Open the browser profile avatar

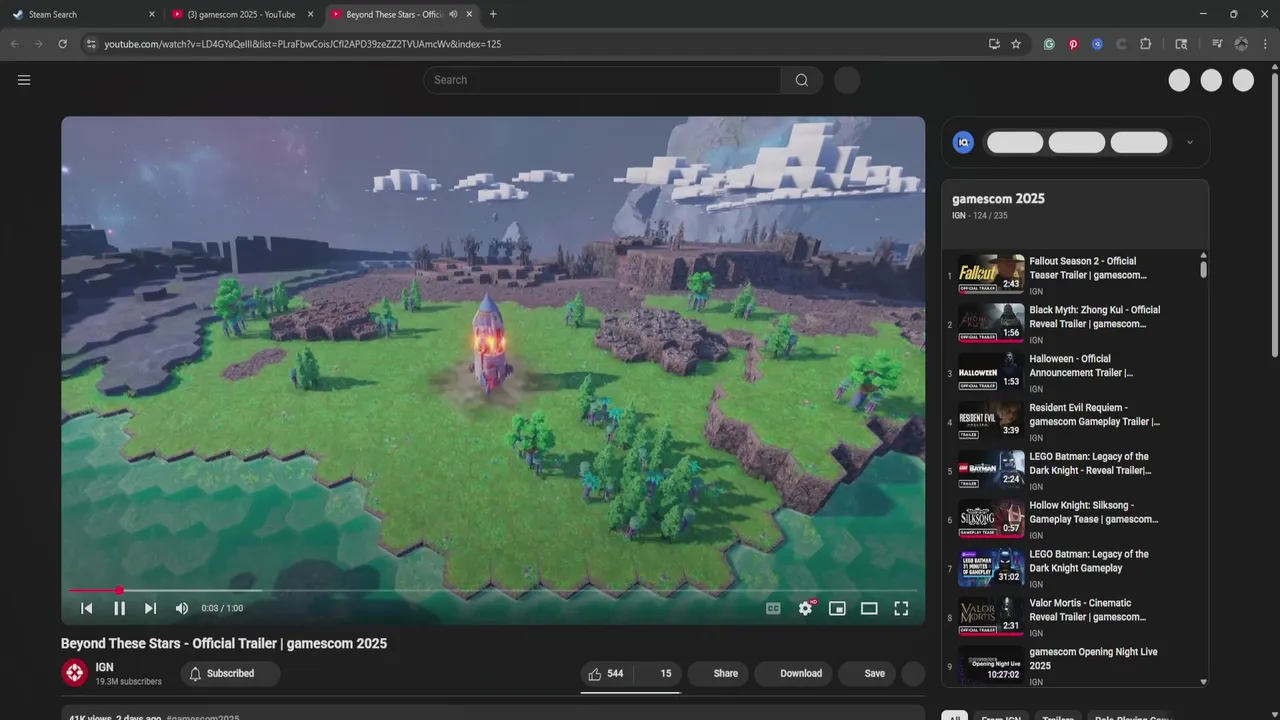click(x=1241, y=44)
